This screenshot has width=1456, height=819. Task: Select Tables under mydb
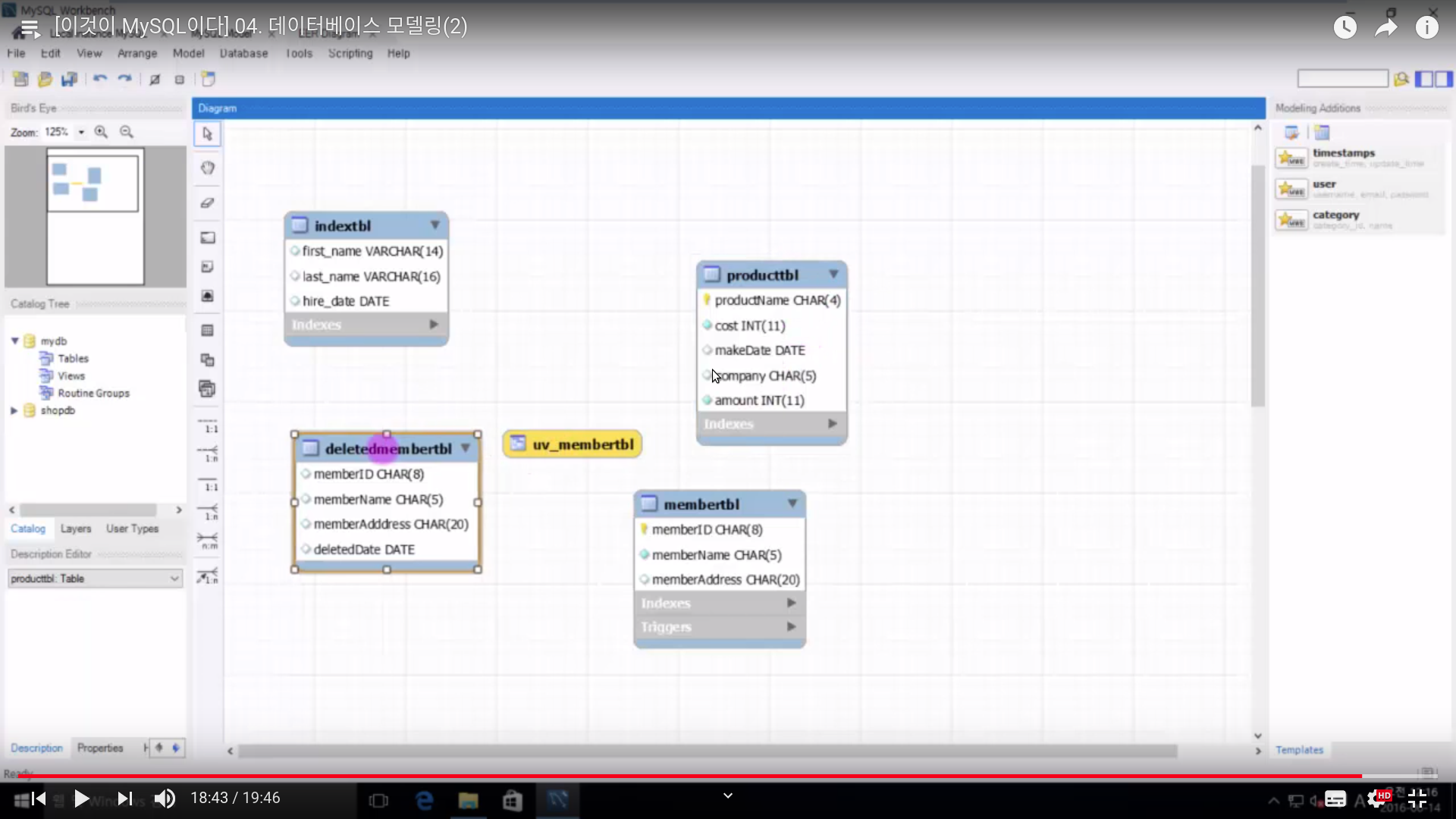tap(73, 359)
